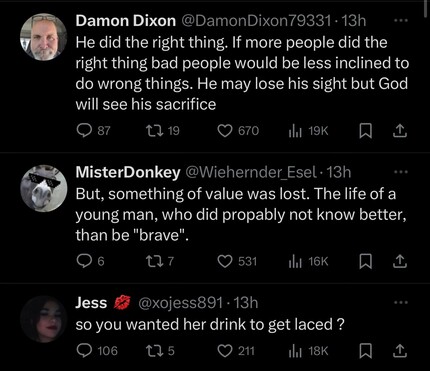This screenshot has height=371, width=430.
Task: Bookmark Damon Dixon's tweet
Action: click(366, 131)
